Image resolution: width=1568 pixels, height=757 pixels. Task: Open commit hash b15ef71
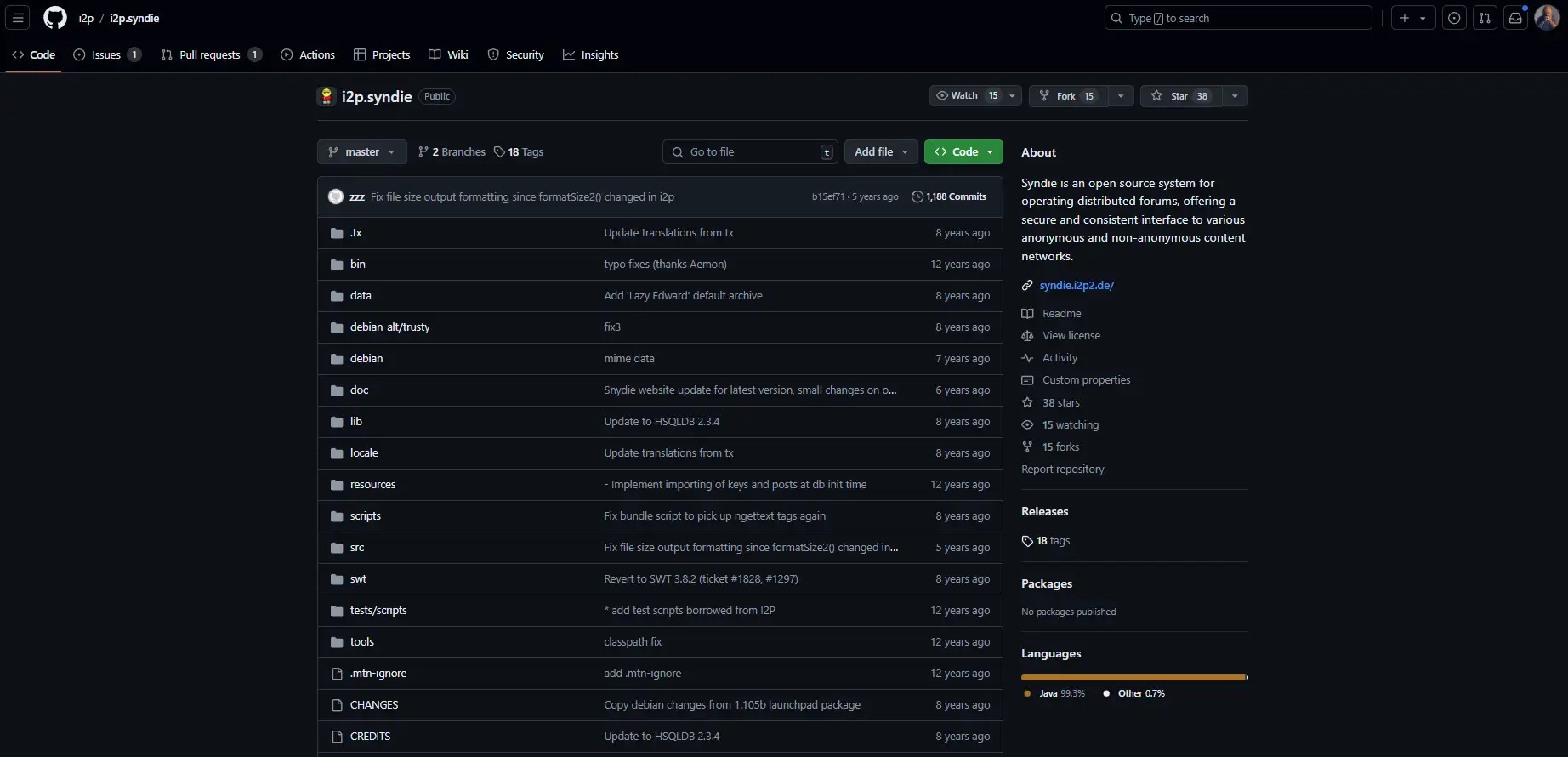click(x=827, y=196)
